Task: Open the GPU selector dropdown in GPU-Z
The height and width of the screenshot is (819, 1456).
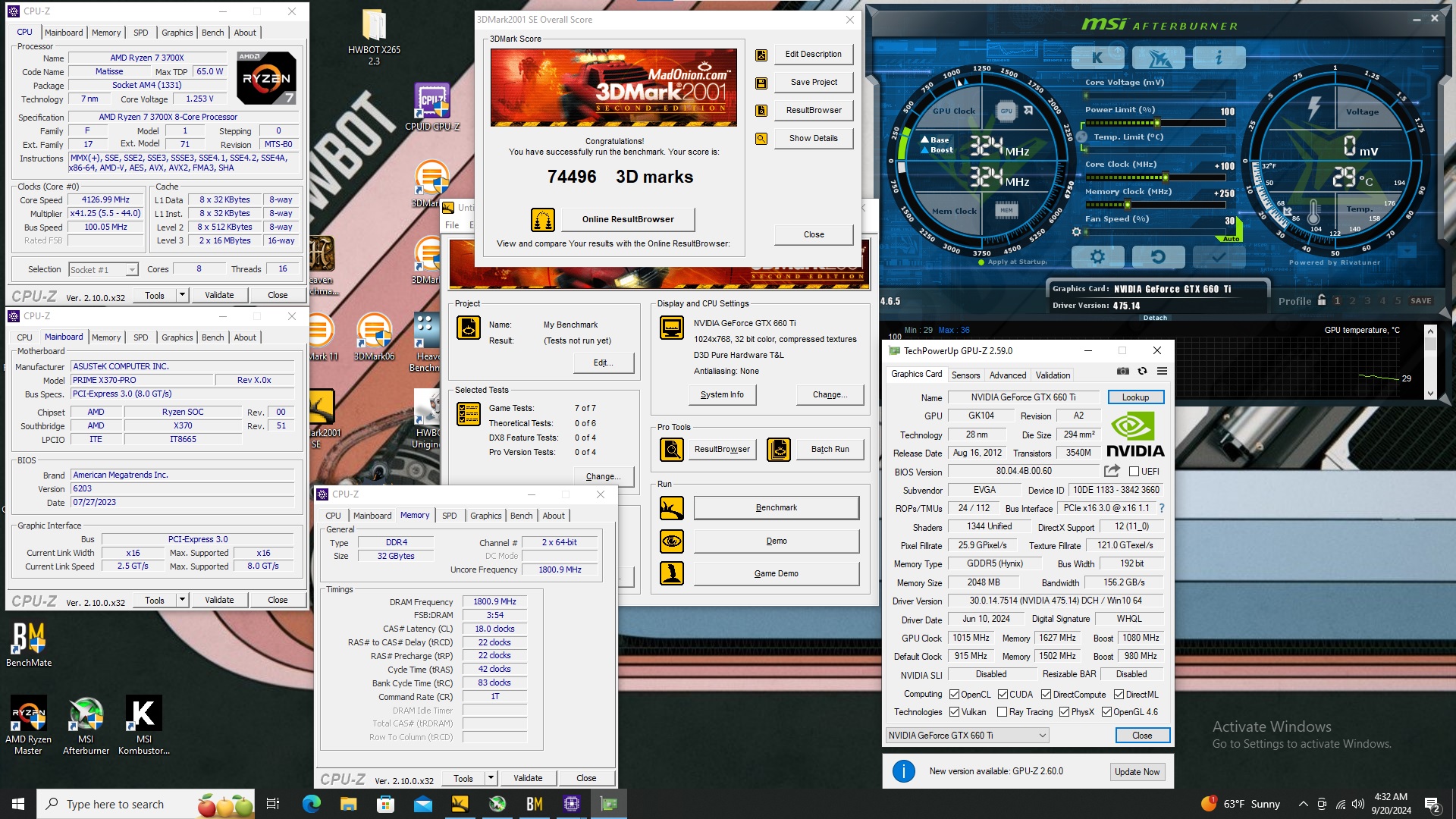Action: click(968, 736)
